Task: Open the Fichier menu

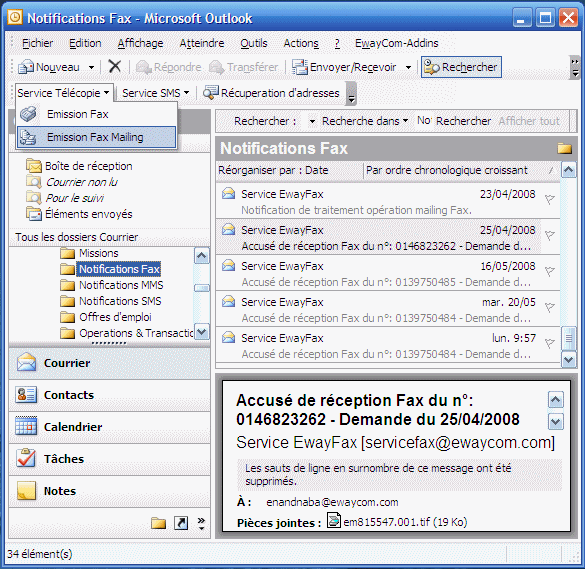Action: tap(38, 43)
